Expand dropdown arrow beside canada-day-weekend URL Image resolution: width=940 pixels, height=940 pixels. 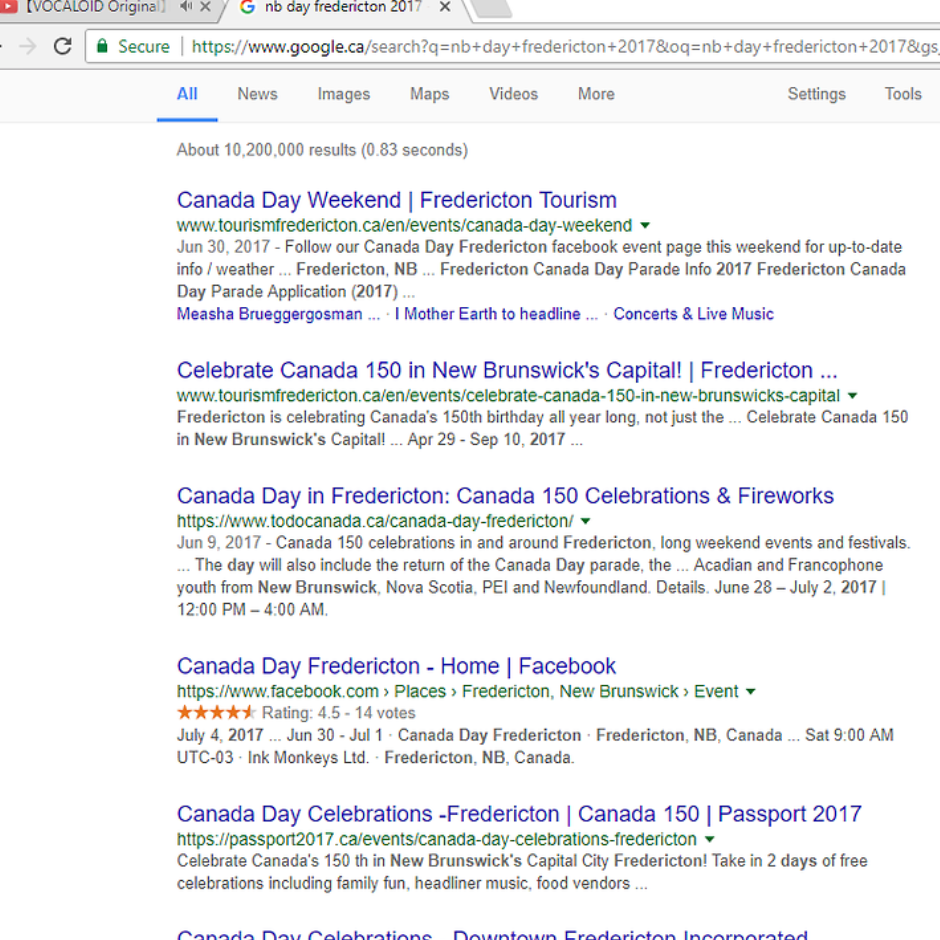(x=645, y=226)
